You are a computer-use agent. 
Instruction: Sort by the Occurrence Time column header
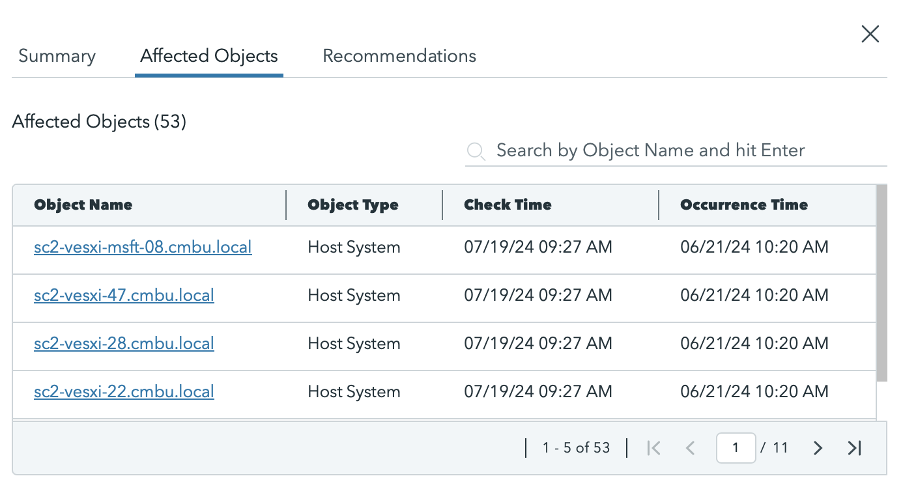(744, 205)
